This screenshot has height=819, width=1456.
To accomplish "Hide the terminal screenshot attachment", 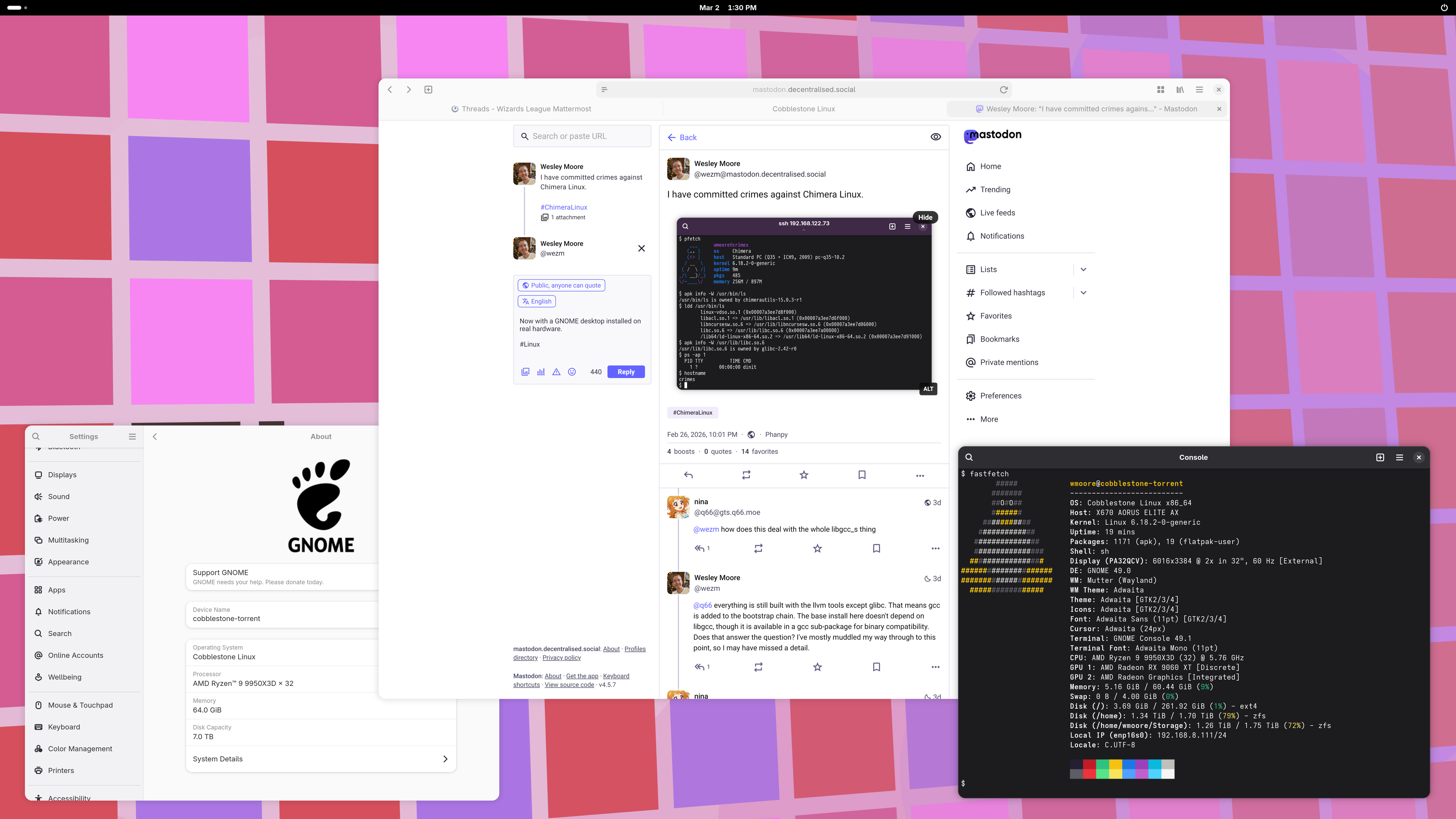I will click(925, 217).
